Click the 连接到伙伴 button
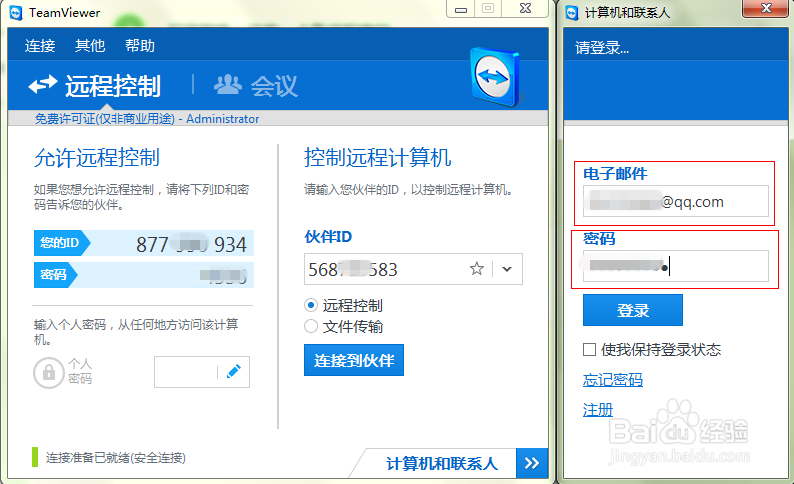The width and height of the screenshot is (794, 484). [x=354, y=360]
